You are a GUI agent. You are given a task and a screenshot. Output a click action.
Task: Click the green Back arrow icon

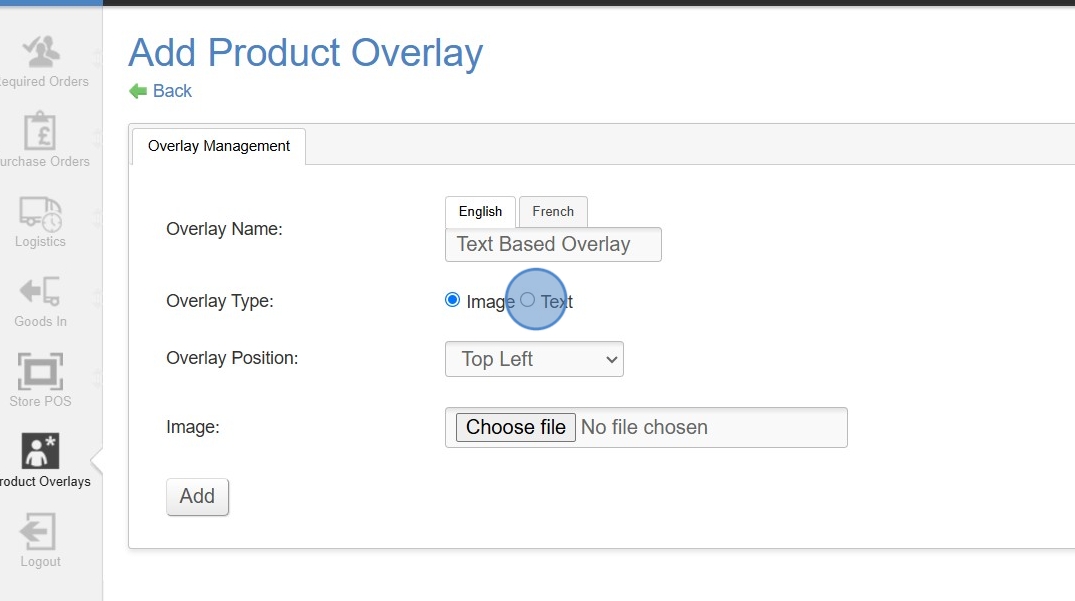138,91
